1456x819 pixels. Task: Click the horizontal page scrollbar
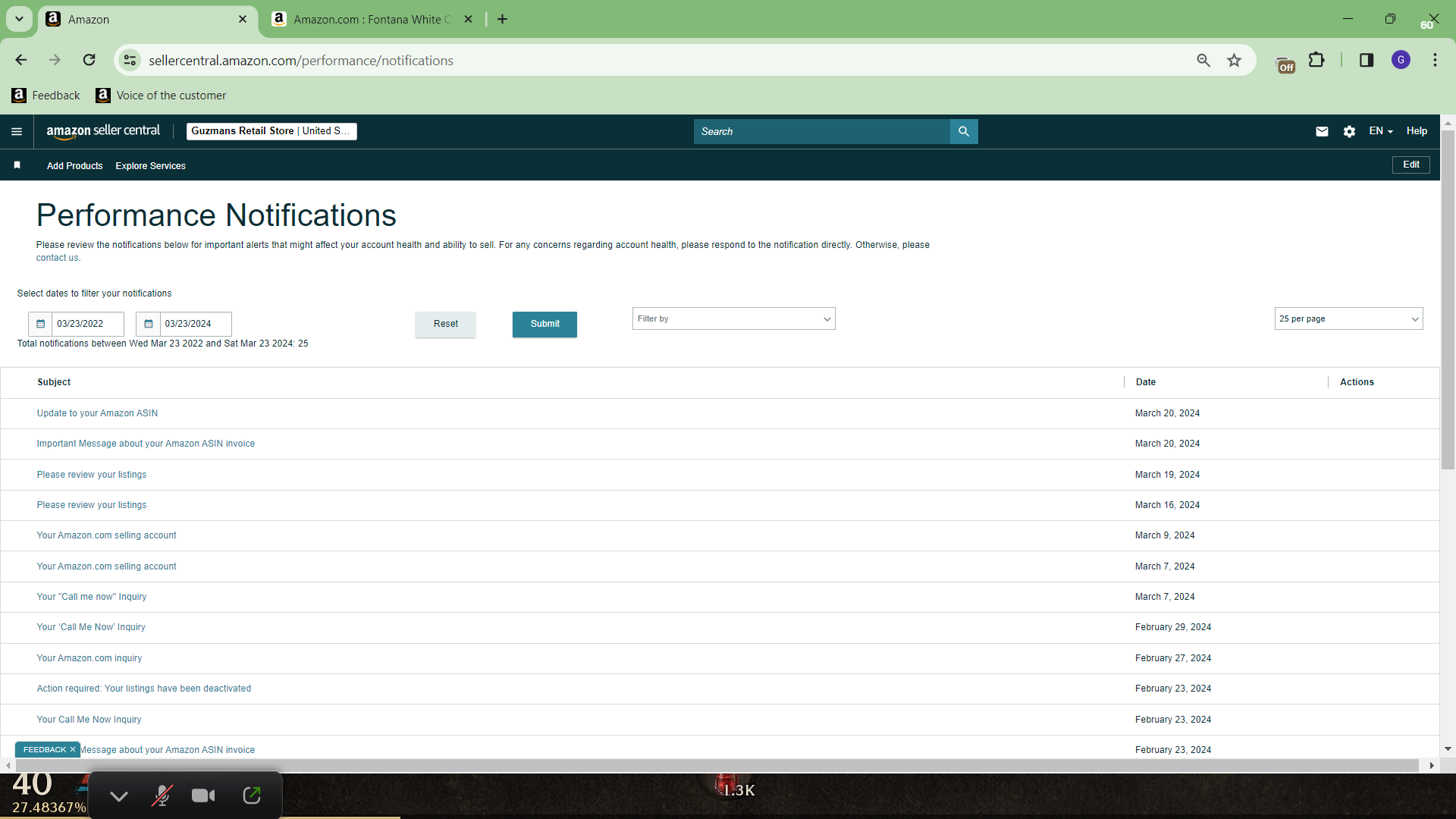click(x=716, y=766)
